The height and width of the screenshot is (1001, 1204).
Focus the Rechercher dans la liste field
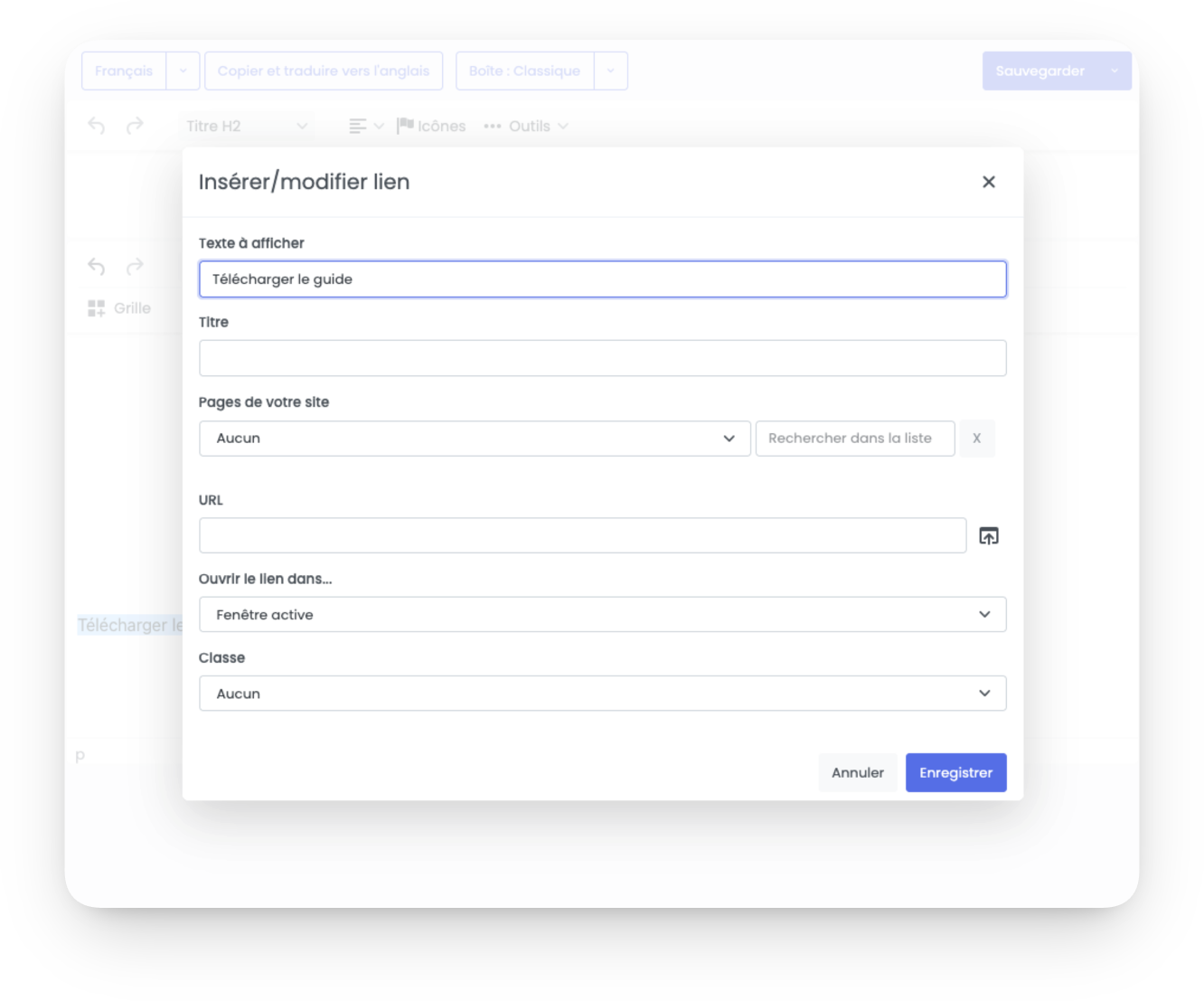coord(855,439)
